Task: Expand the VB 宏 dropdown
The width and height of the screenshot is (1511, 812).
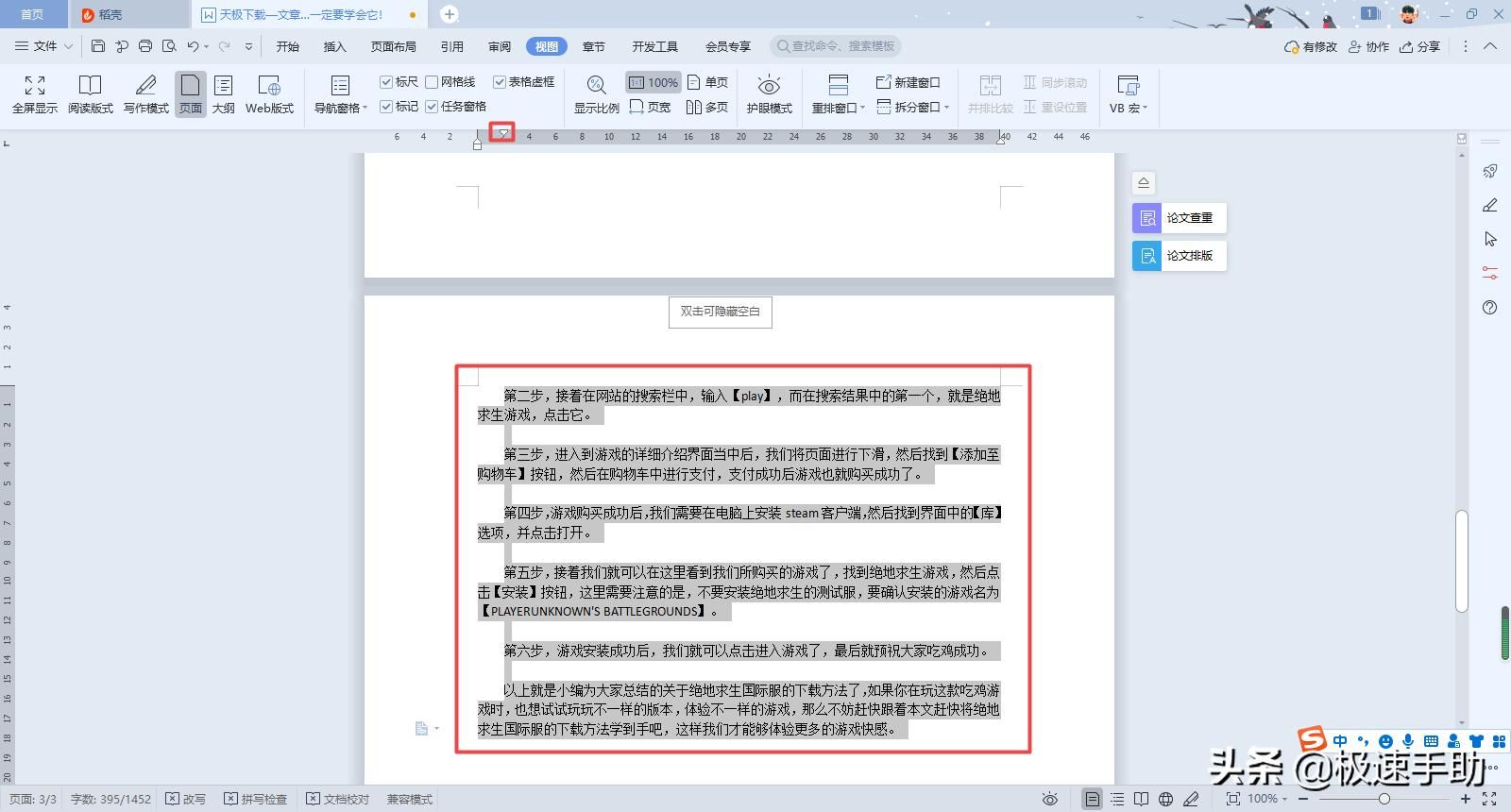Action: (1146, 109)
